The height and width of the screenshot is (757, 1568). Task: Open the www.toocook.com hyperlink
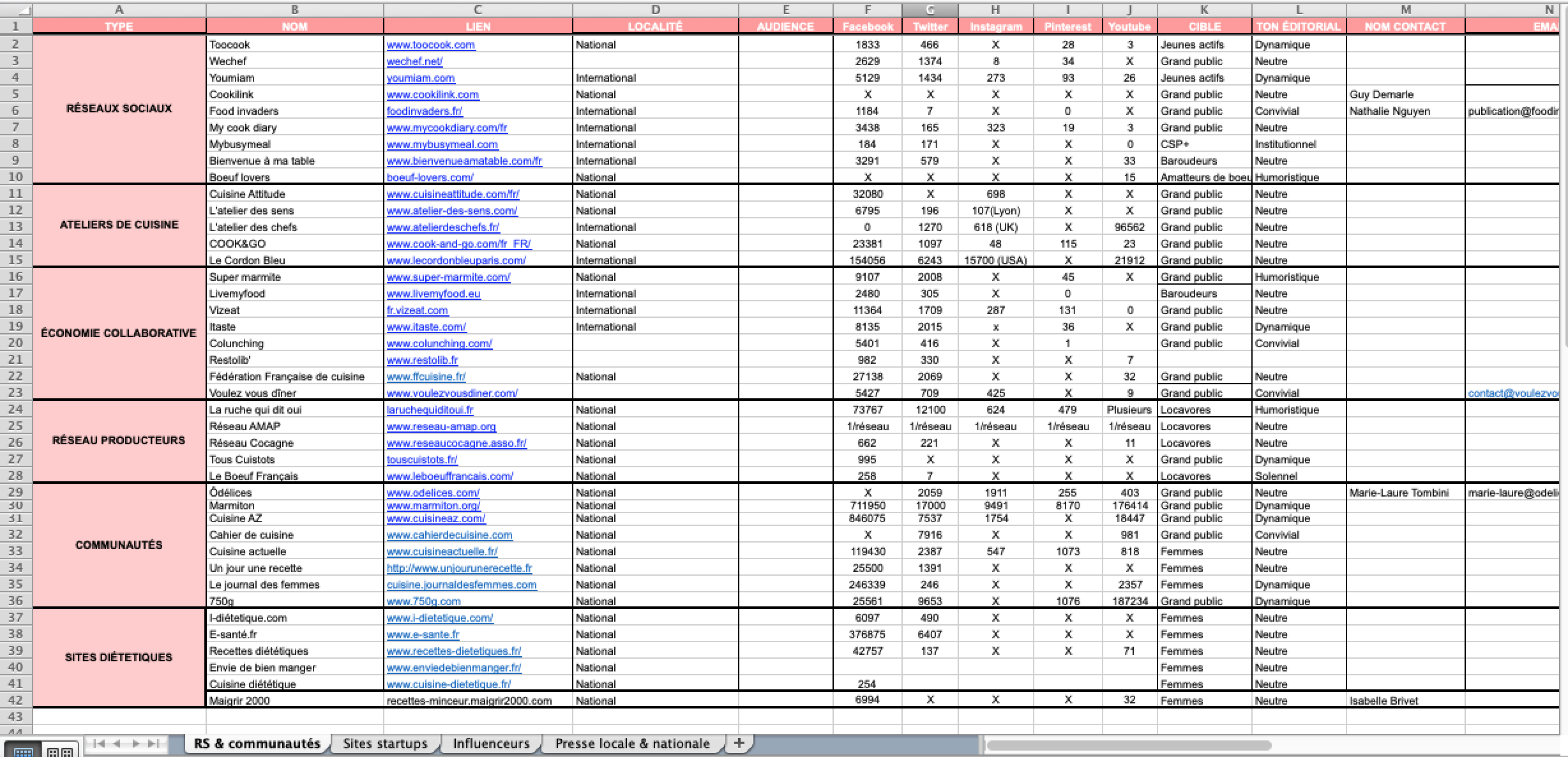(430, 45)
